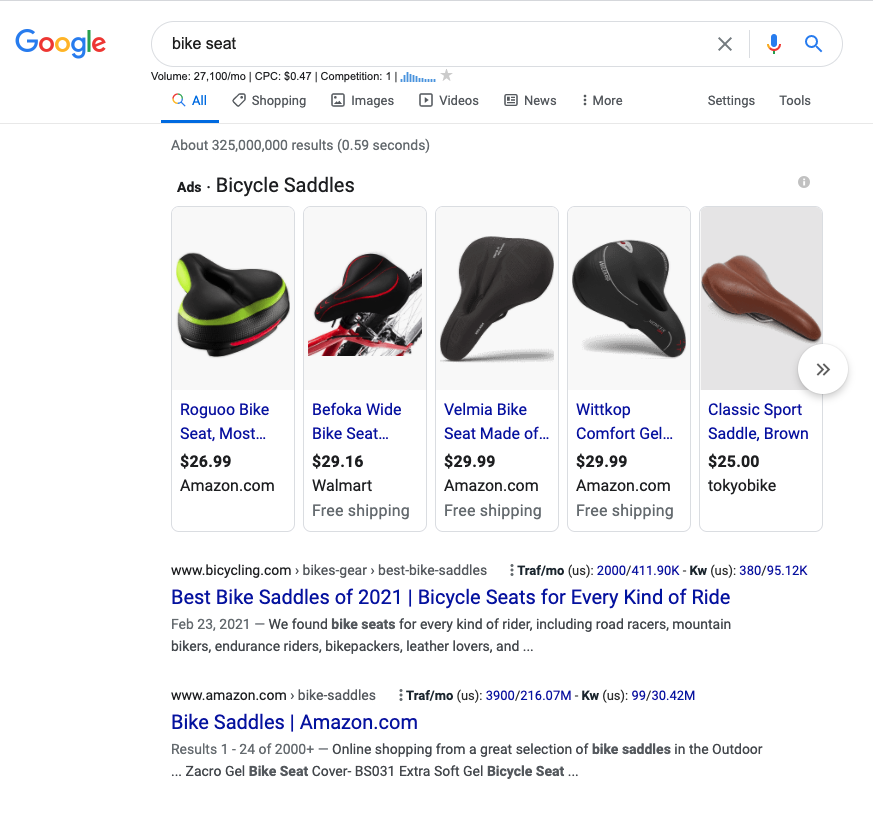
Task: Click the blue magnifier search icon
Action: (x=813, y=43)
